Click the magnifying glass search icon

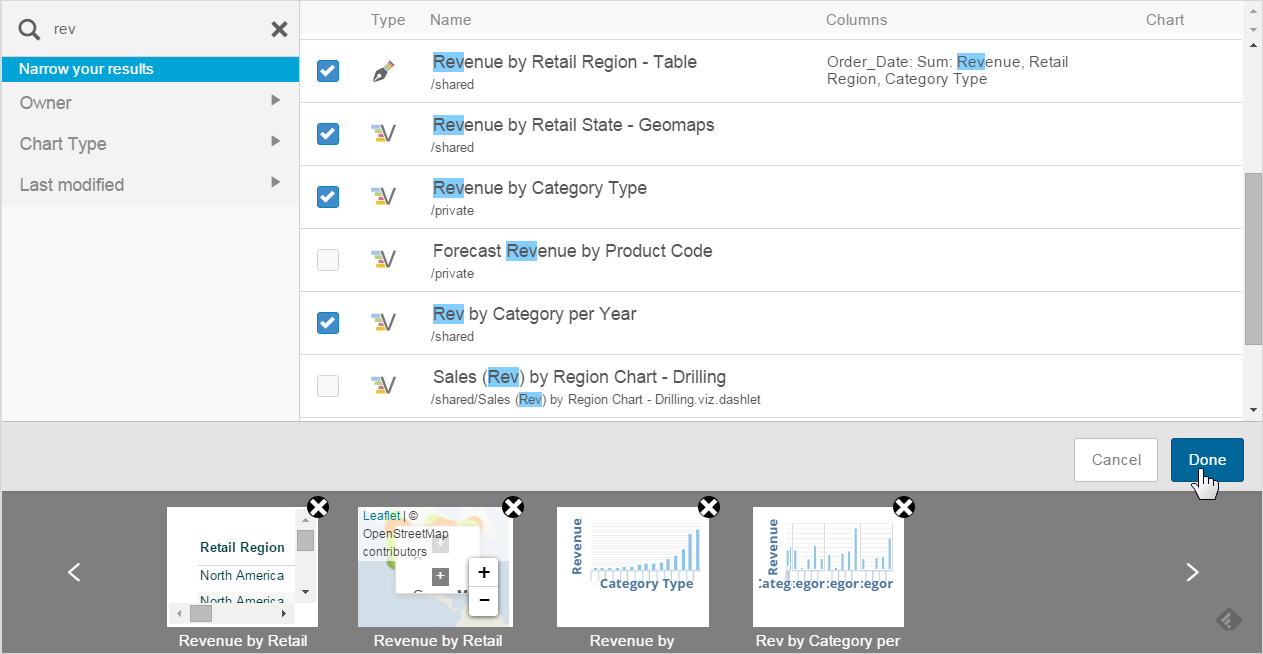pyautogui.click(x=30, y=29)
